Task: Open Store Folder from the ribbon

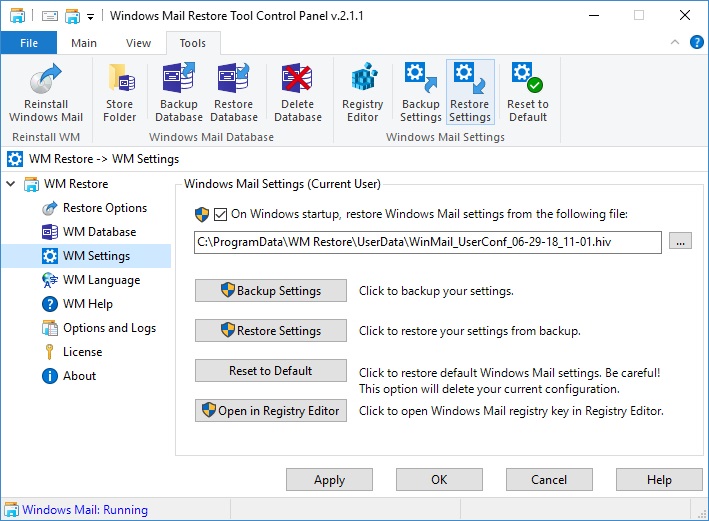Action: coord(119,92)
